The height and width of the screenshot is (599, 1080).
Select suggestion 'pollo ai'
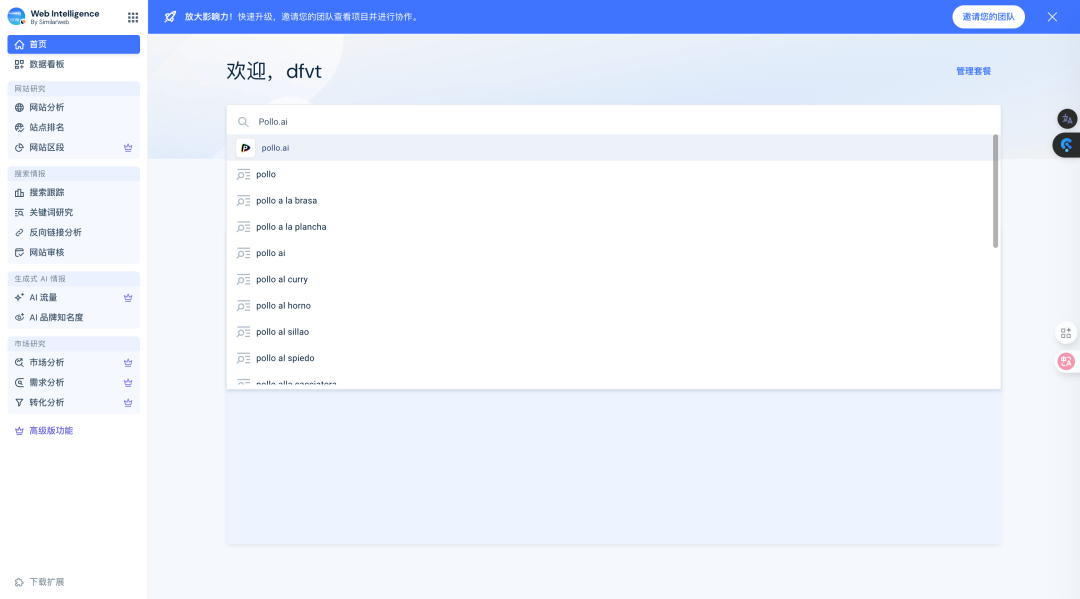(610, 253)
